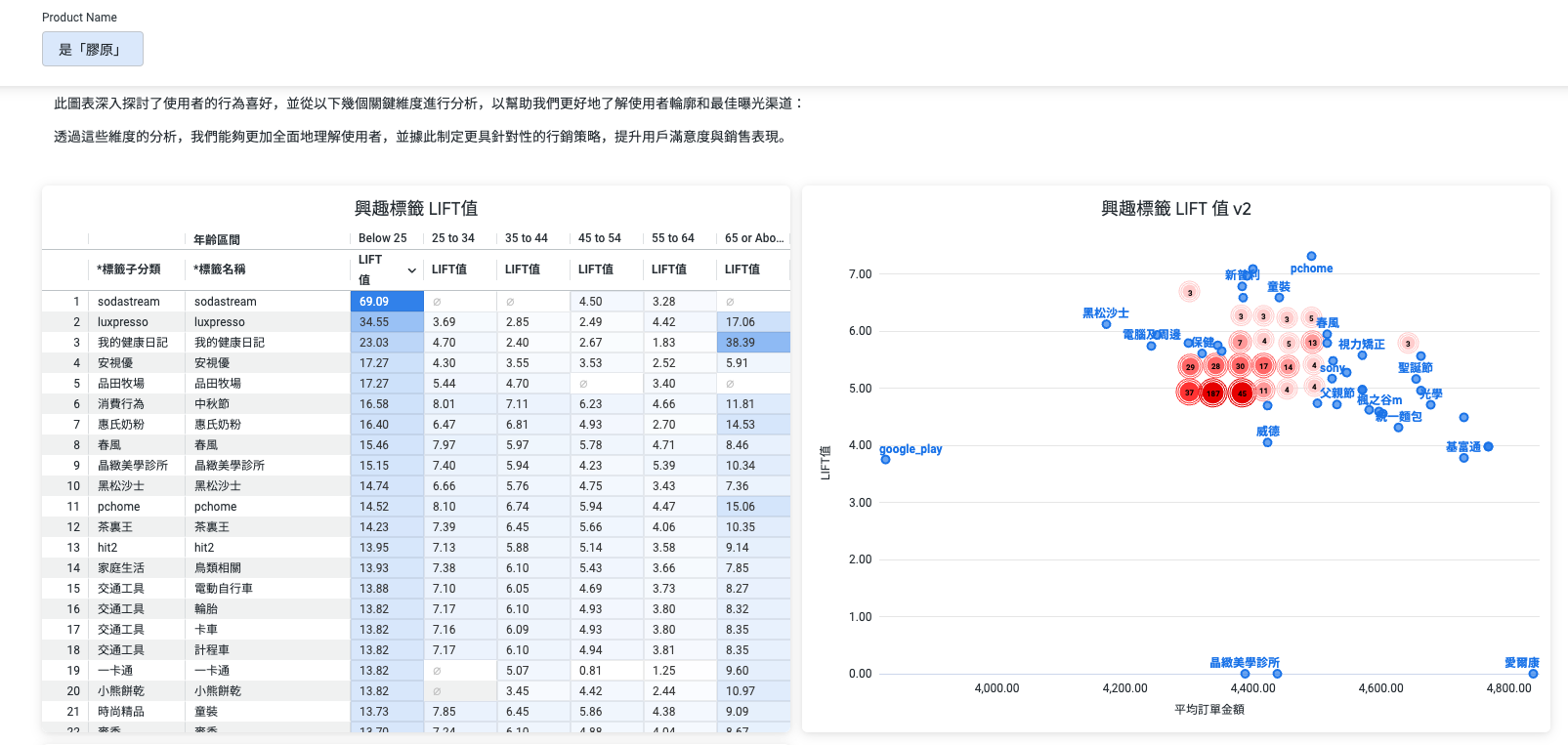Screen dimensions: 1568x745
Task: Click the 興趣標籤 LIFT 值 v2 chart title
Action: click(x=1176, y=208)
